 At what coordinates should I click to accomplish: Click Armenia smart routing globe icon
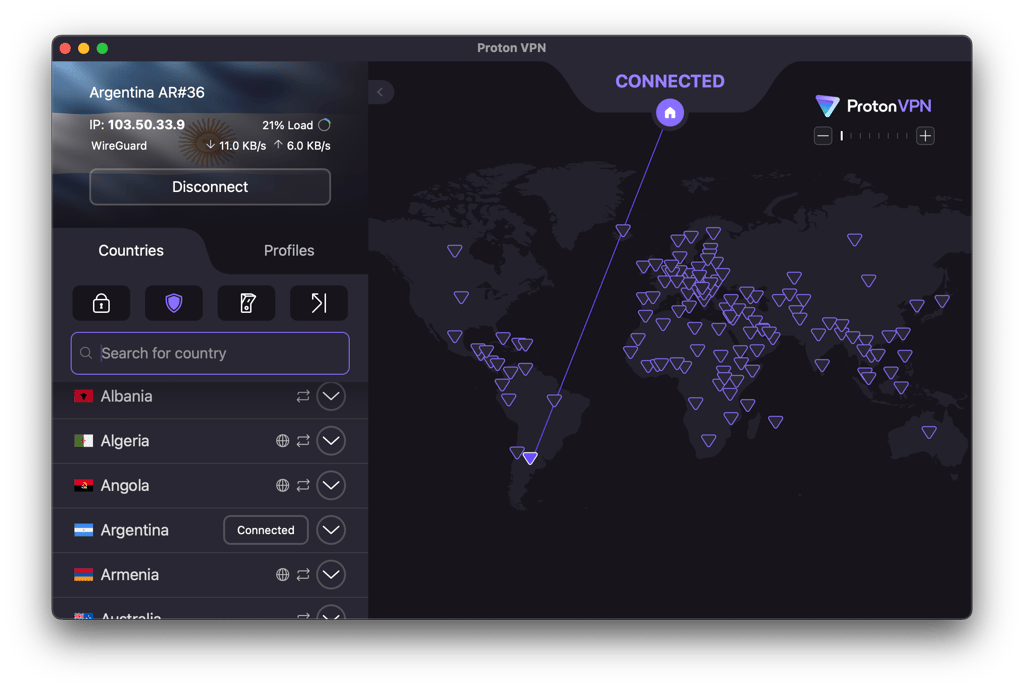click(282, 574)
